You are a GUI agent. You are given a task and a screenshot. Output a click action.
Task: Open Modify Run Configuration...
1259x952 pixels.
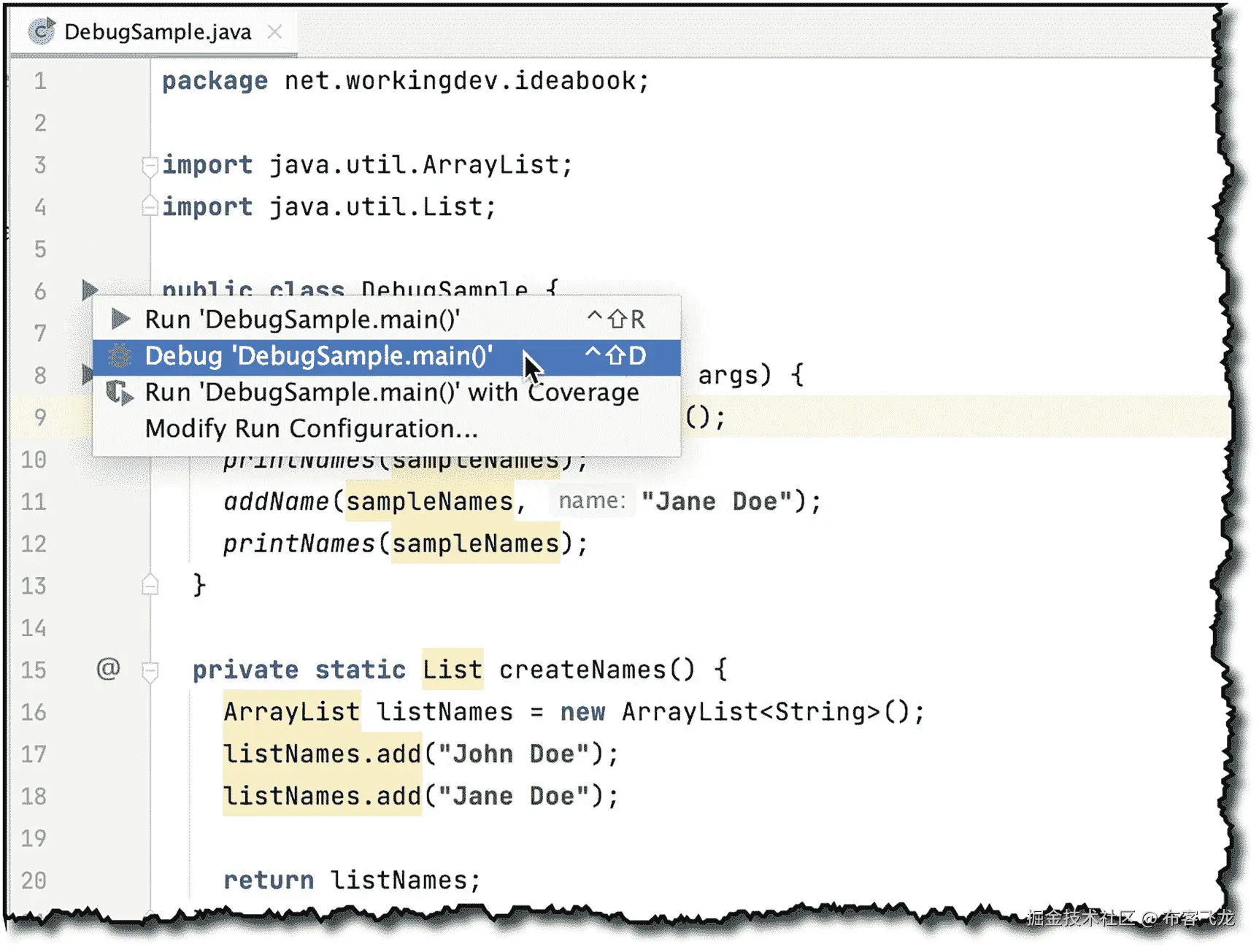(x=309, y=429)
